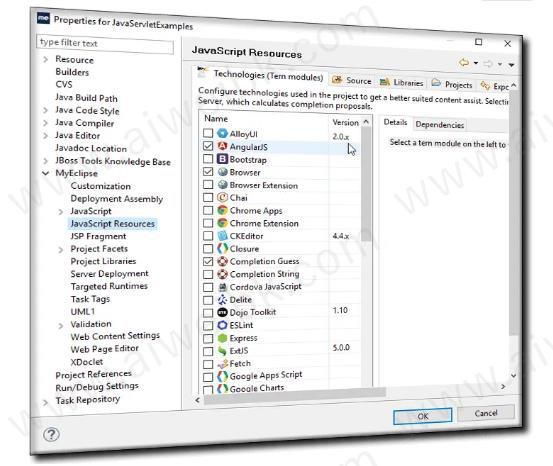This screenshot has height=466, width=553.
Task: Focus the type filter text field
Action: click(x=105, y=44)
